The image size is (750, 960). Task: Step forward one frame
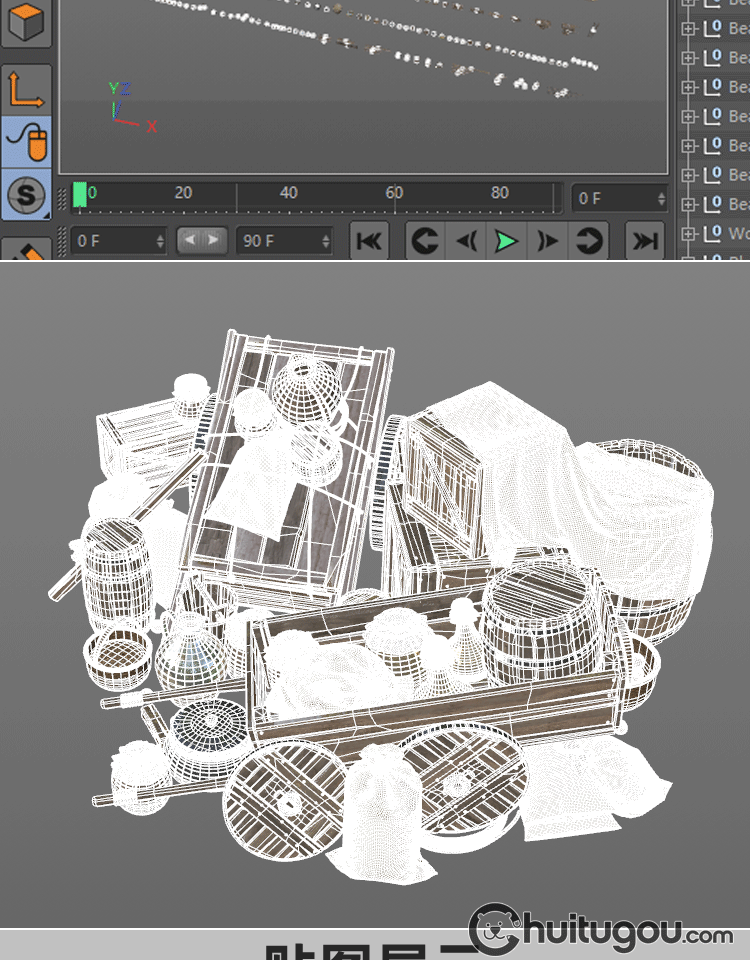548,241
